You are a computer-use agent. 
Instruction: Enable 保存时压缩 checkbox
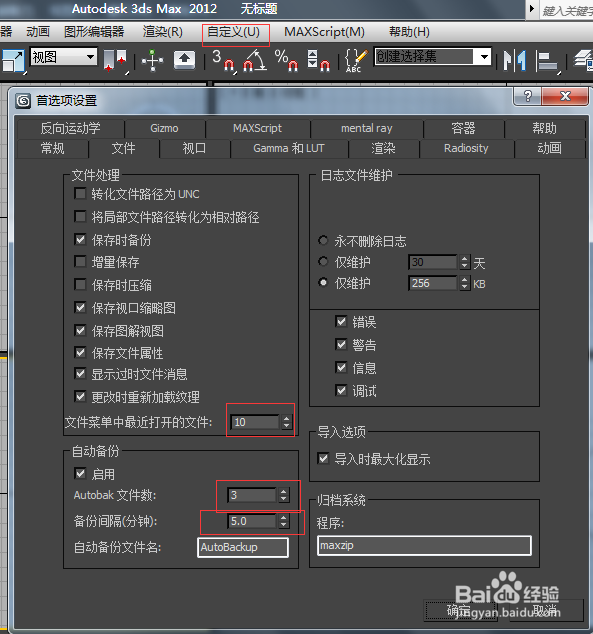coord(80,285)
